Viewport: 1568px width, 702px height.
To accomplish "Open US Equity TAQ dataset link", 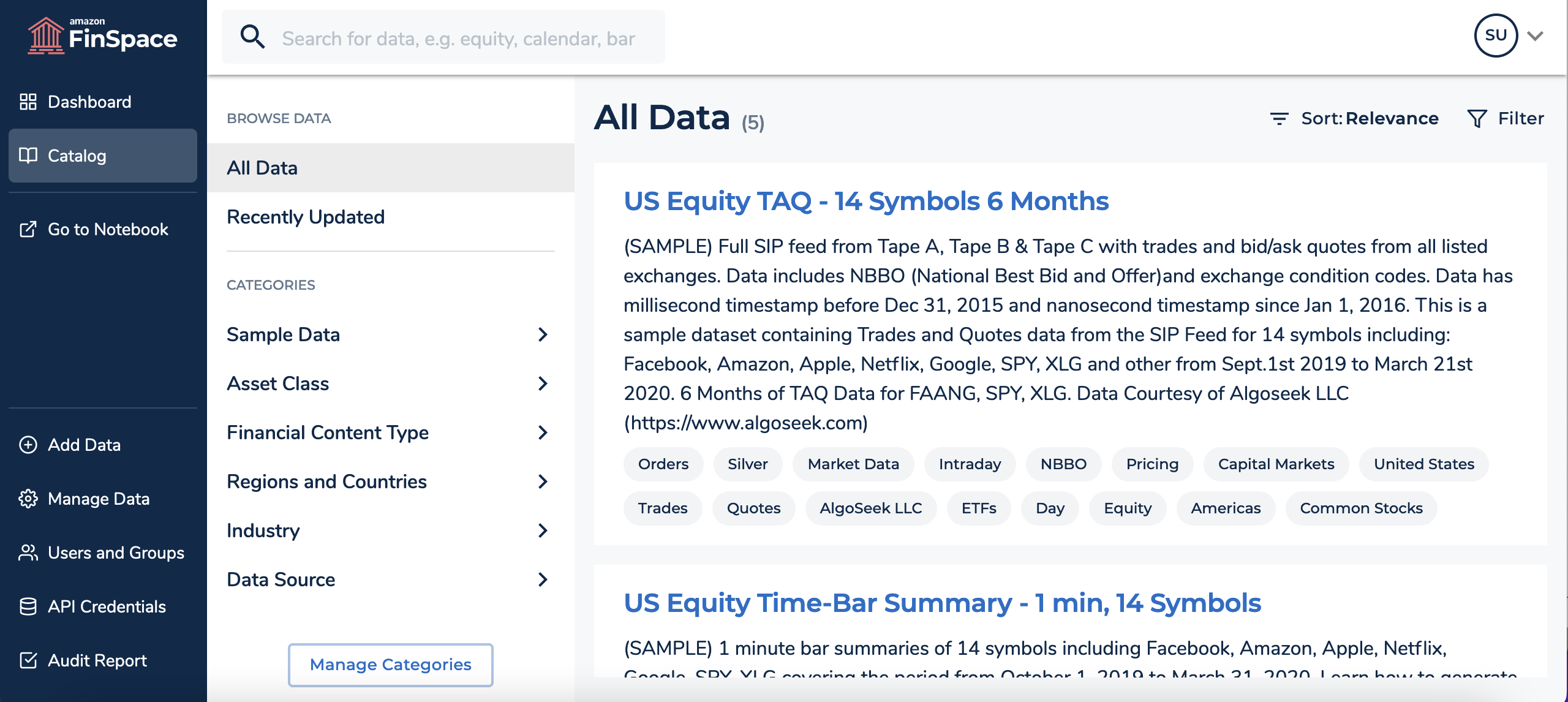I will click(866, 201).
